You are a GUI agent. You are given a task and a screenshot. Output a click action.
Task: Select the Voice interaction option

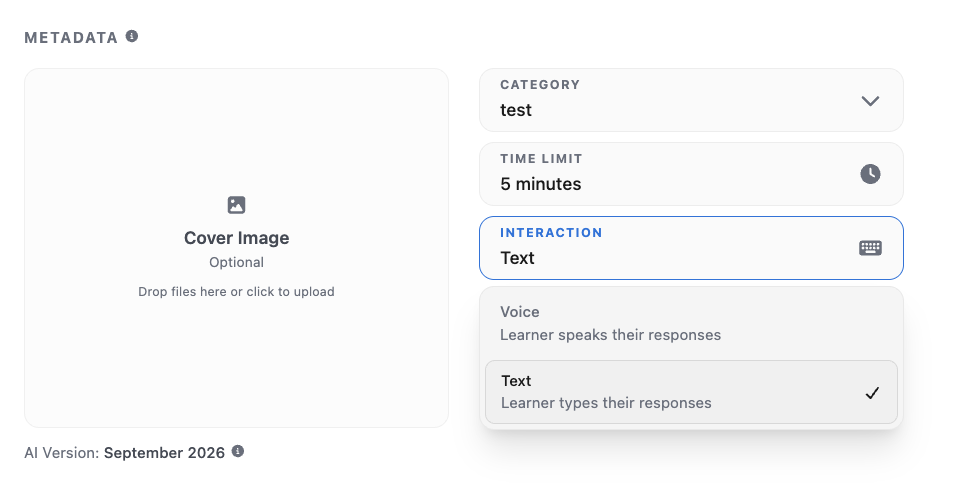point(691,323)
